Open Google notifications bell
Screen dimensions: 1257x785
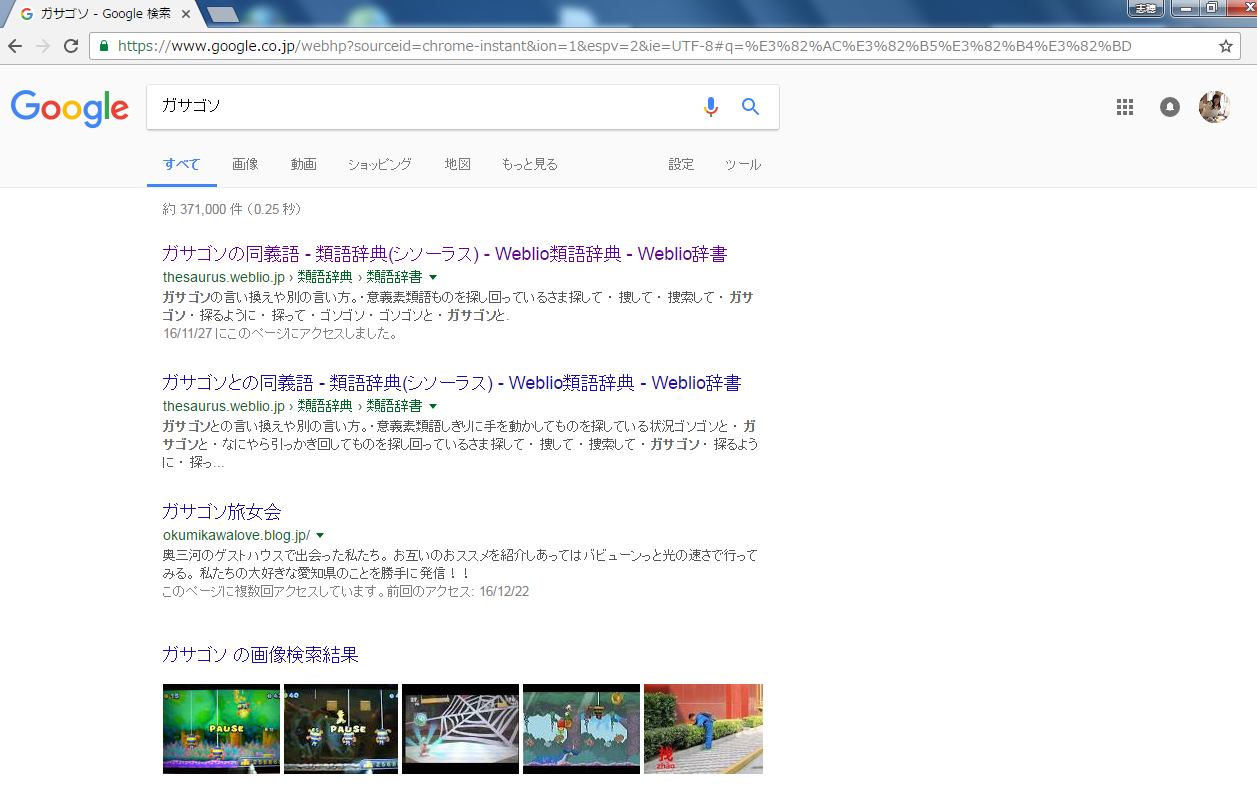click(x=1170, y=107)
